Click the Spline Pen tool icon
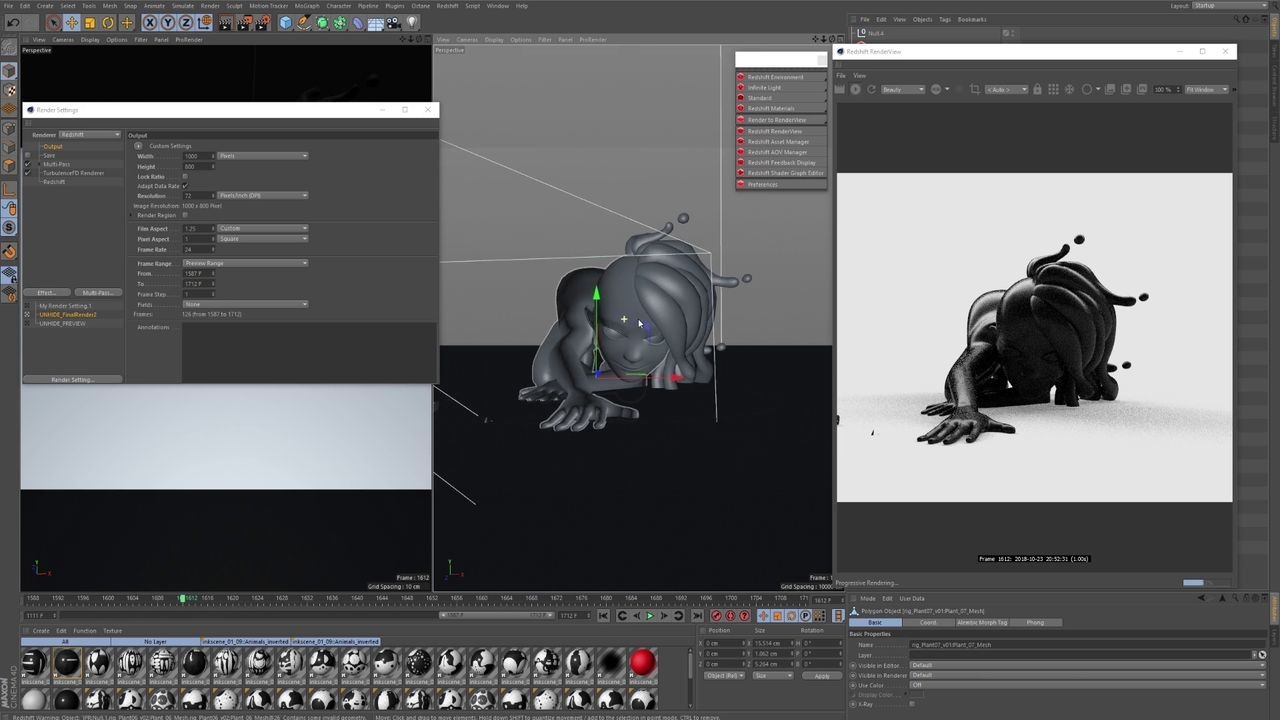1280x720 pixels. (304, 22)
